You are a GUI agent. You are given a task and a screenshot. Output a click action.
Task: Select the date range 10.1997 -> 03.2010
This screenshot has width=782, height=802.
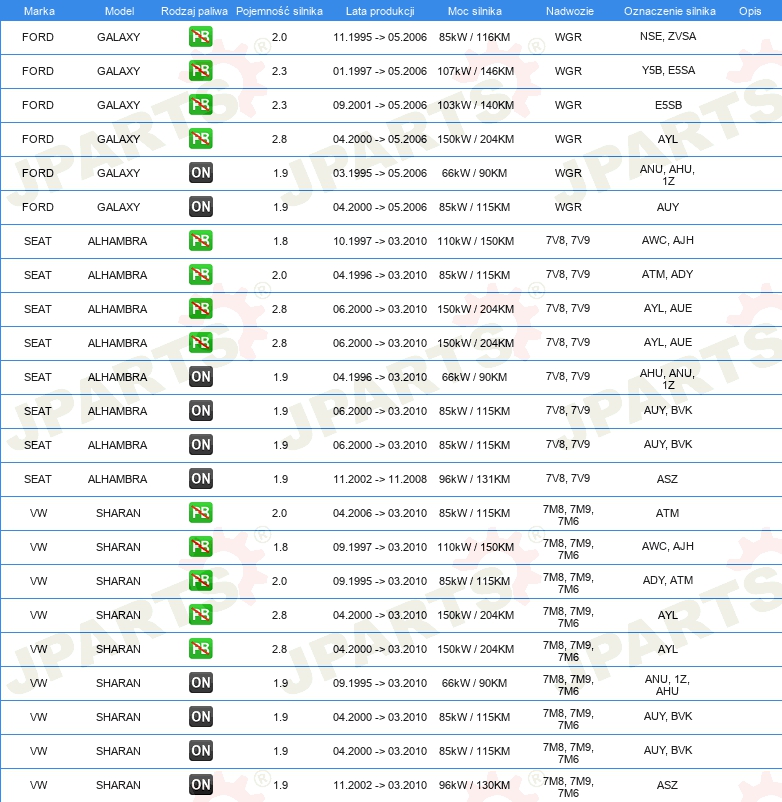click(x=380, y=241)
